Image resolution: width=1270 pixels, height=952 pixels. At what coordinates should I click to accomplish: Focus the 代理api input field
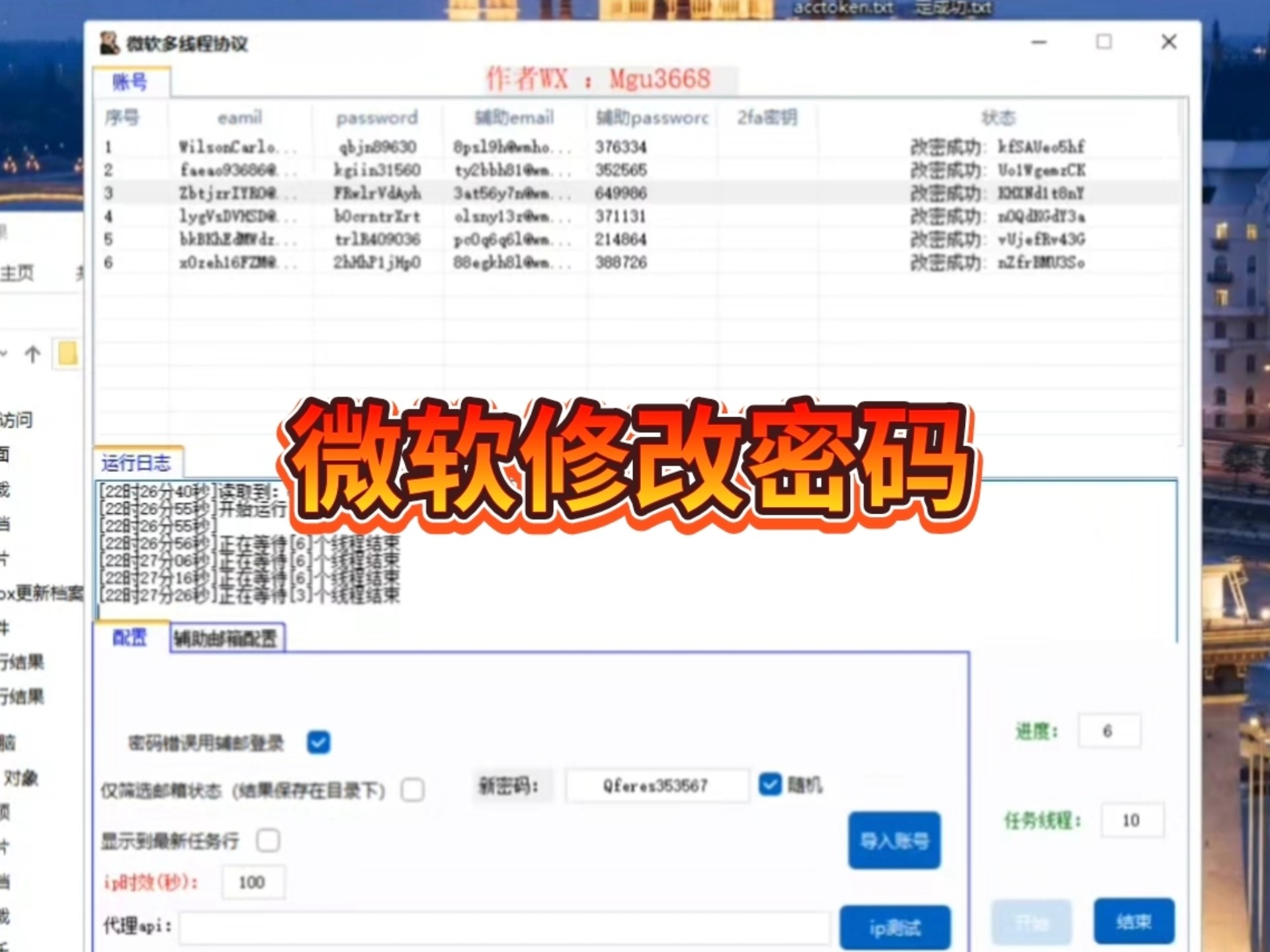505,928
